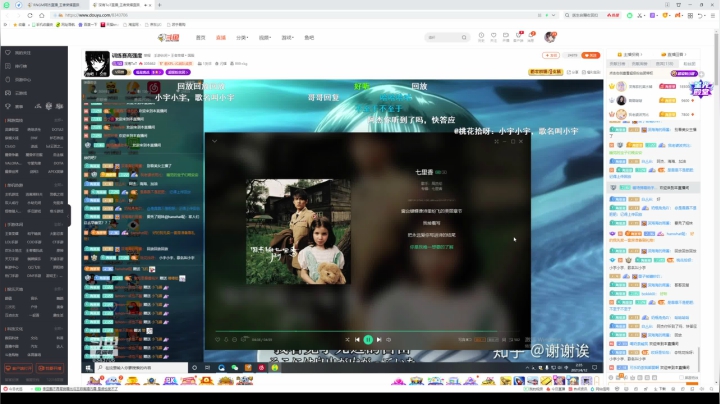Click the DOTA2 category link in sidebar
The height and width of the screenshot is (404, 720).
coord(57,129)
